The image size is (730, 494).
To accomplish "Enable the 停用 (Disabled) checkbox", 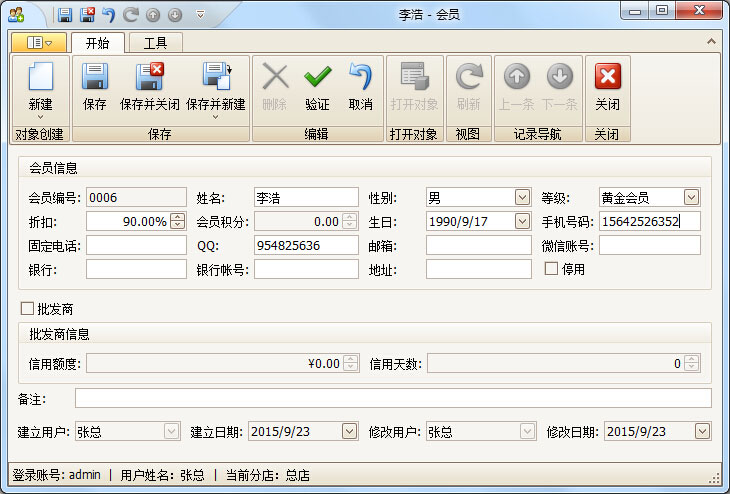I will 551,269.
